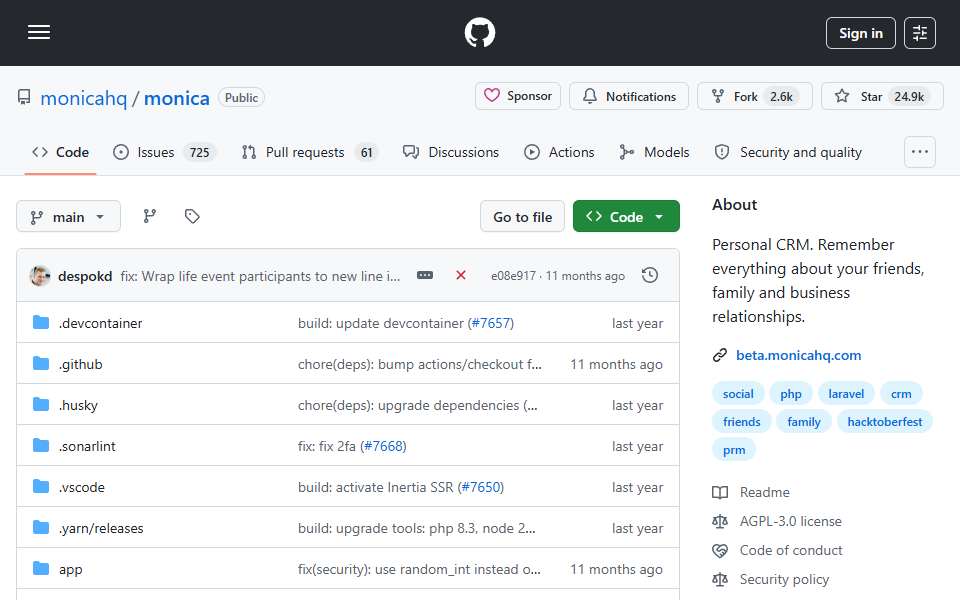Click Go to file button
Image resolution: width=960 pixels, height=600 pixels.
pos(522,217)
